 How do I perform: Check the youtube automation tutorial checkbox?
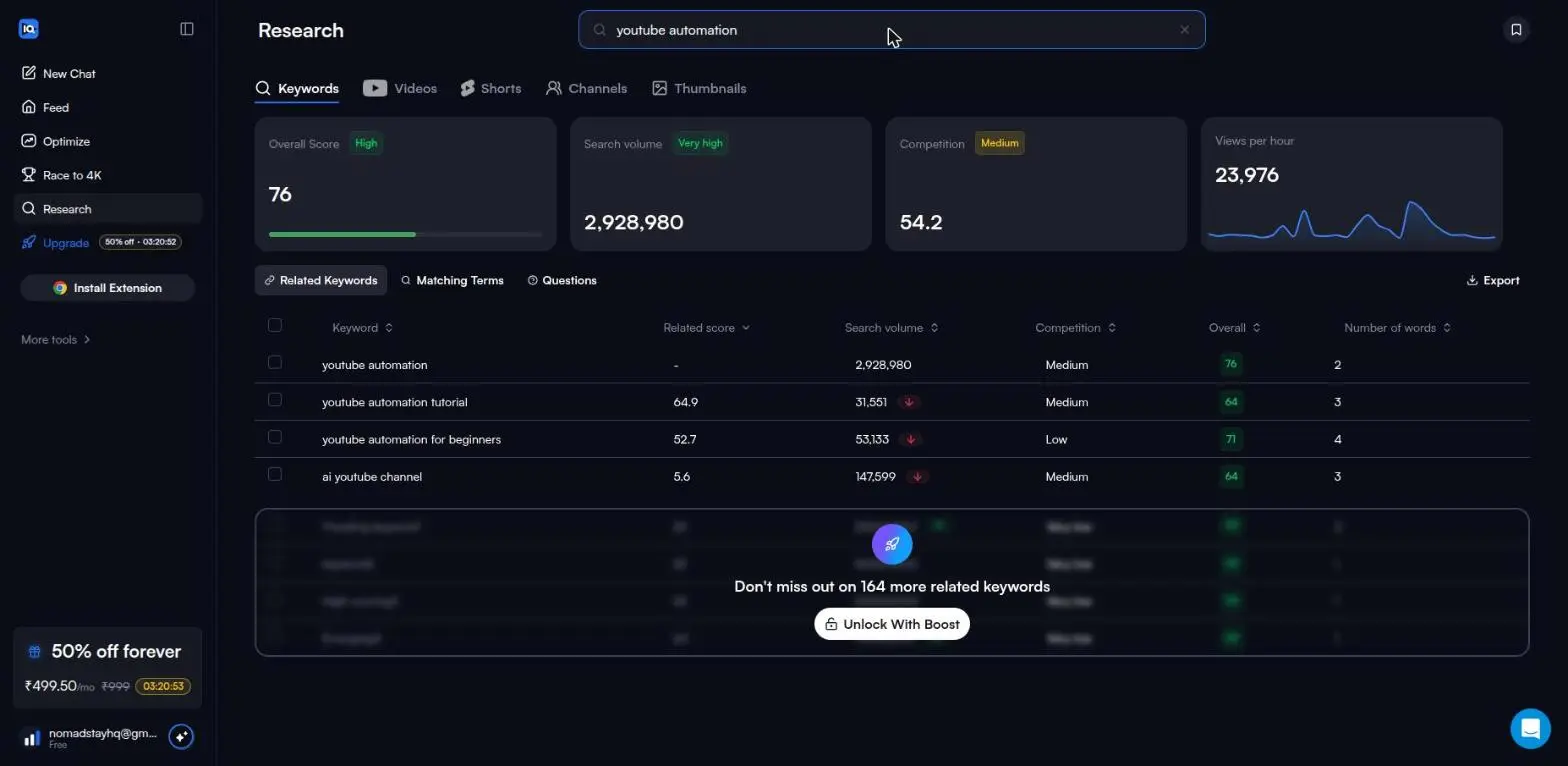pos(275,400)
